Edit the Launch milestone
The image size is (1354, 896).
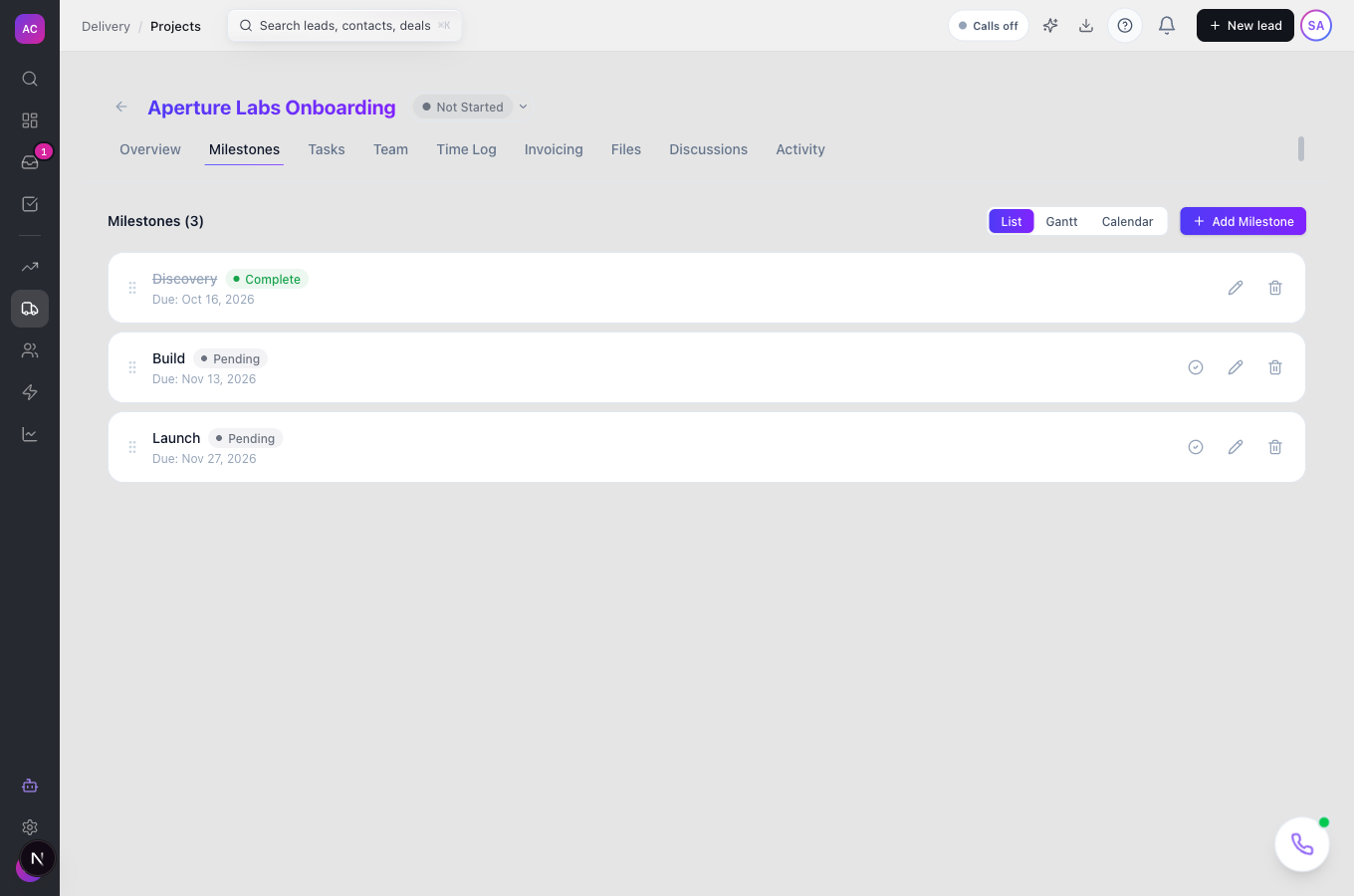[x=1236, y=447]
